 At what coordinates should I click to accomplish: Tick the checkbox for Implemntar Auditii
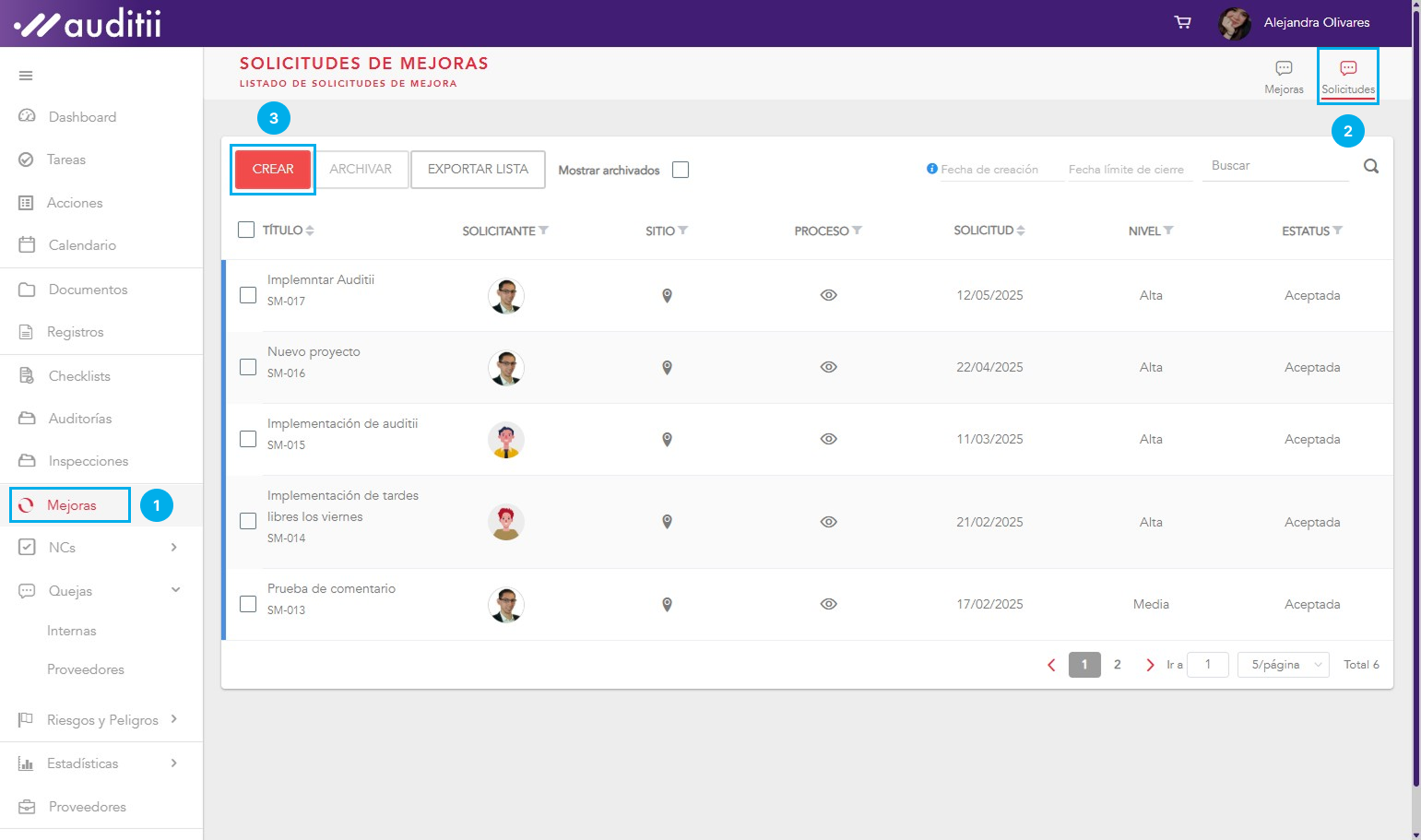pyautogui.click(x=248, y=295)
